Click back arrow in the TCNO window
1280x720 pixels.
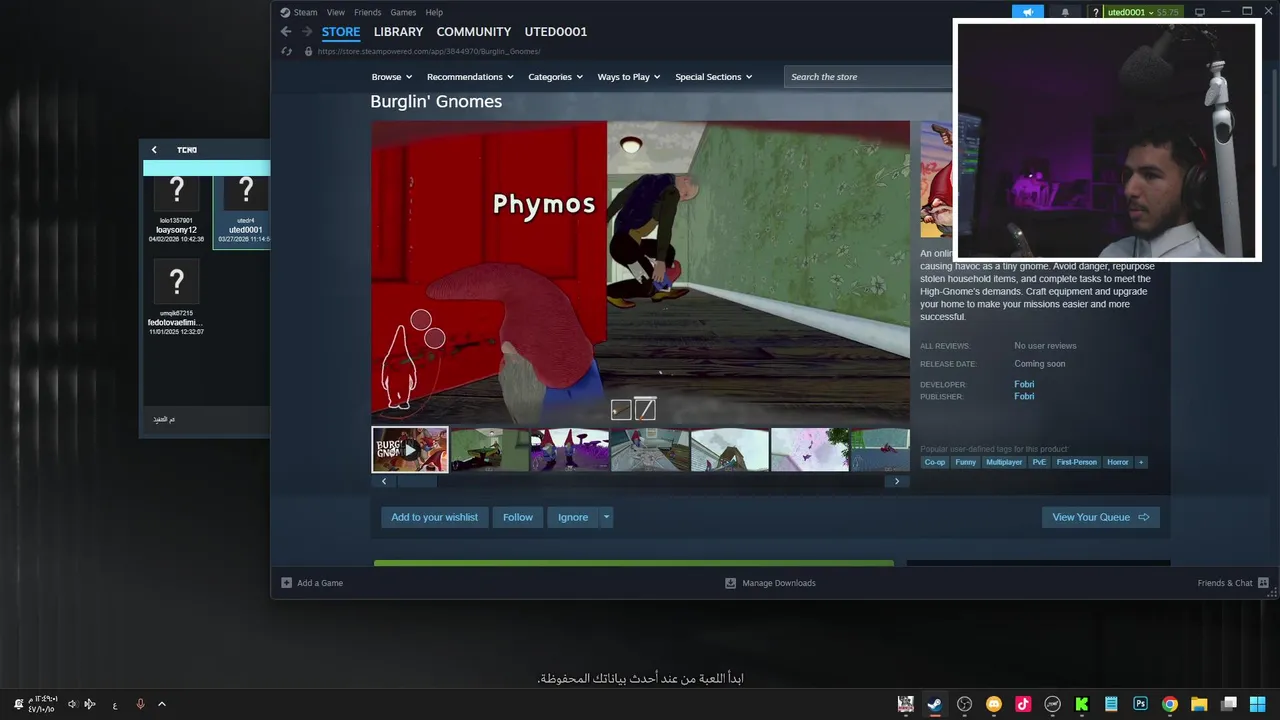[154, 150]
